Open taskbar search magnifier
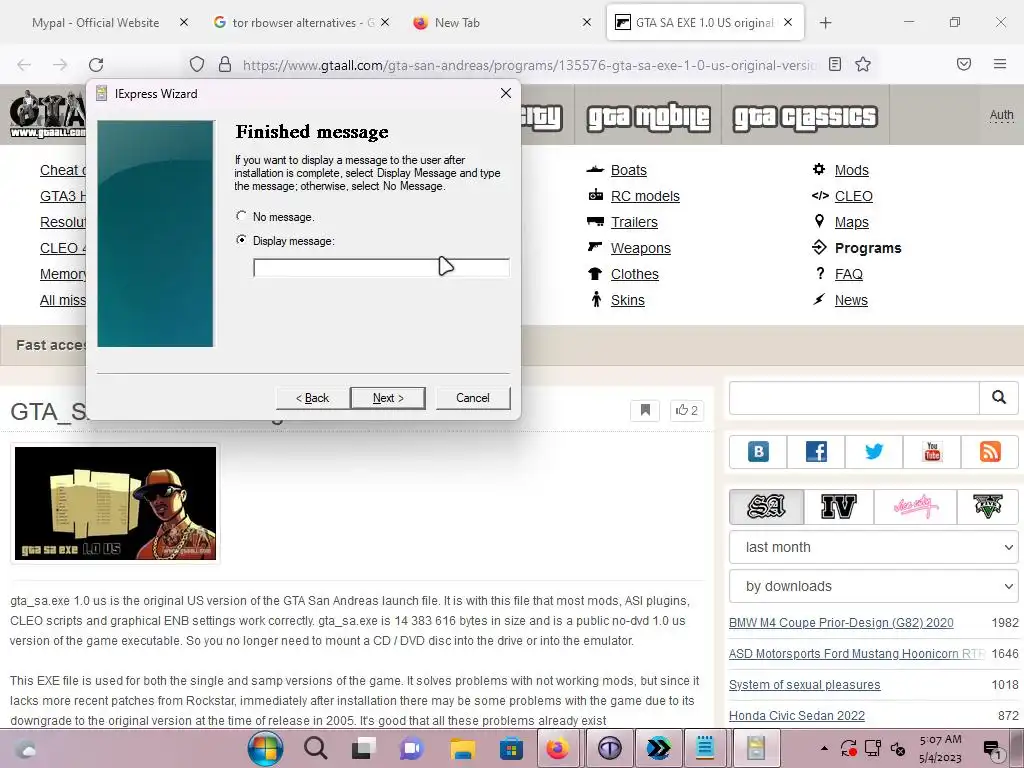 (x=315, y=748)
